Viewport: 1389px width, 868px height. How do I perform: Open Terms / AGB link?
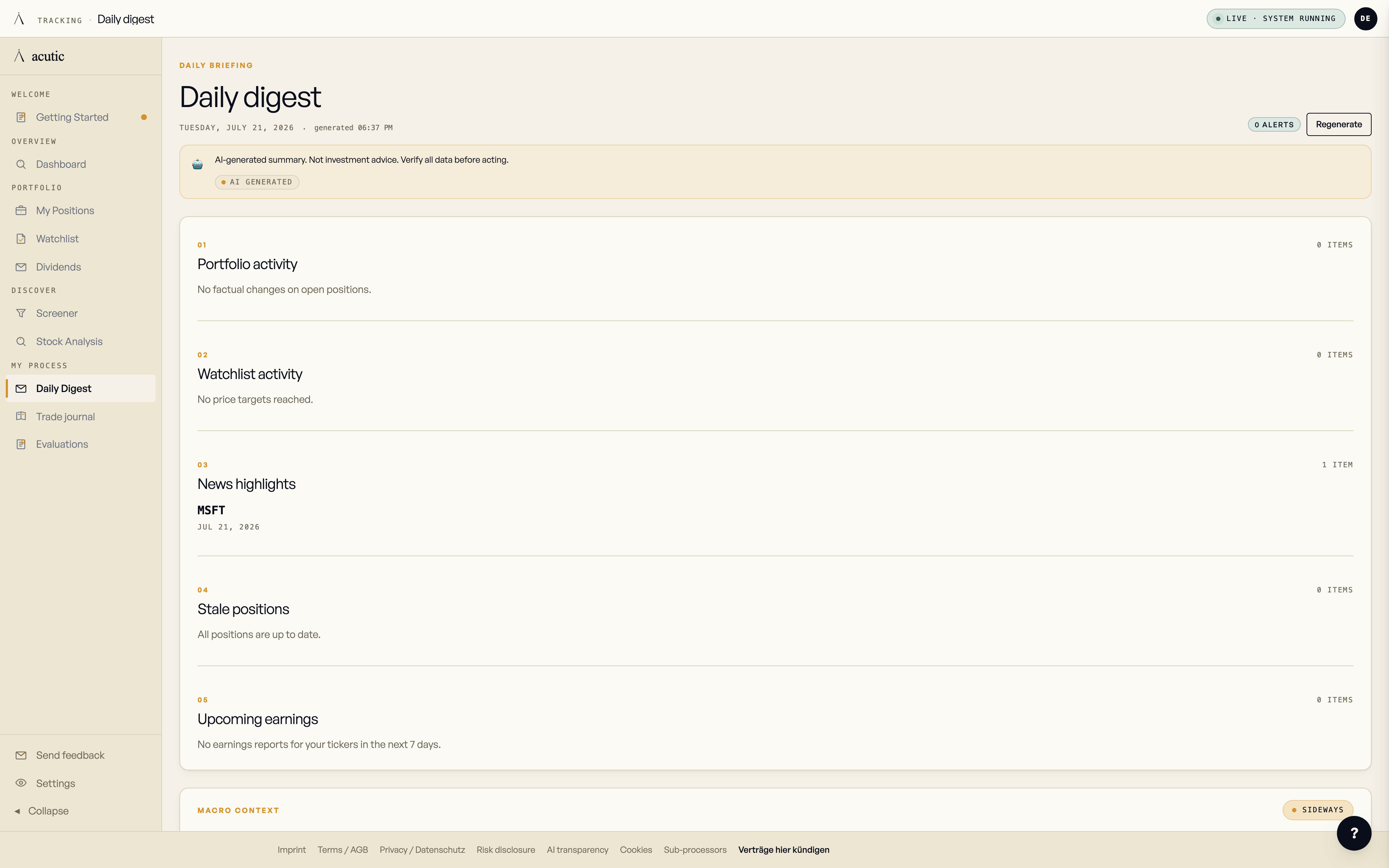click(x=343, y=850)
